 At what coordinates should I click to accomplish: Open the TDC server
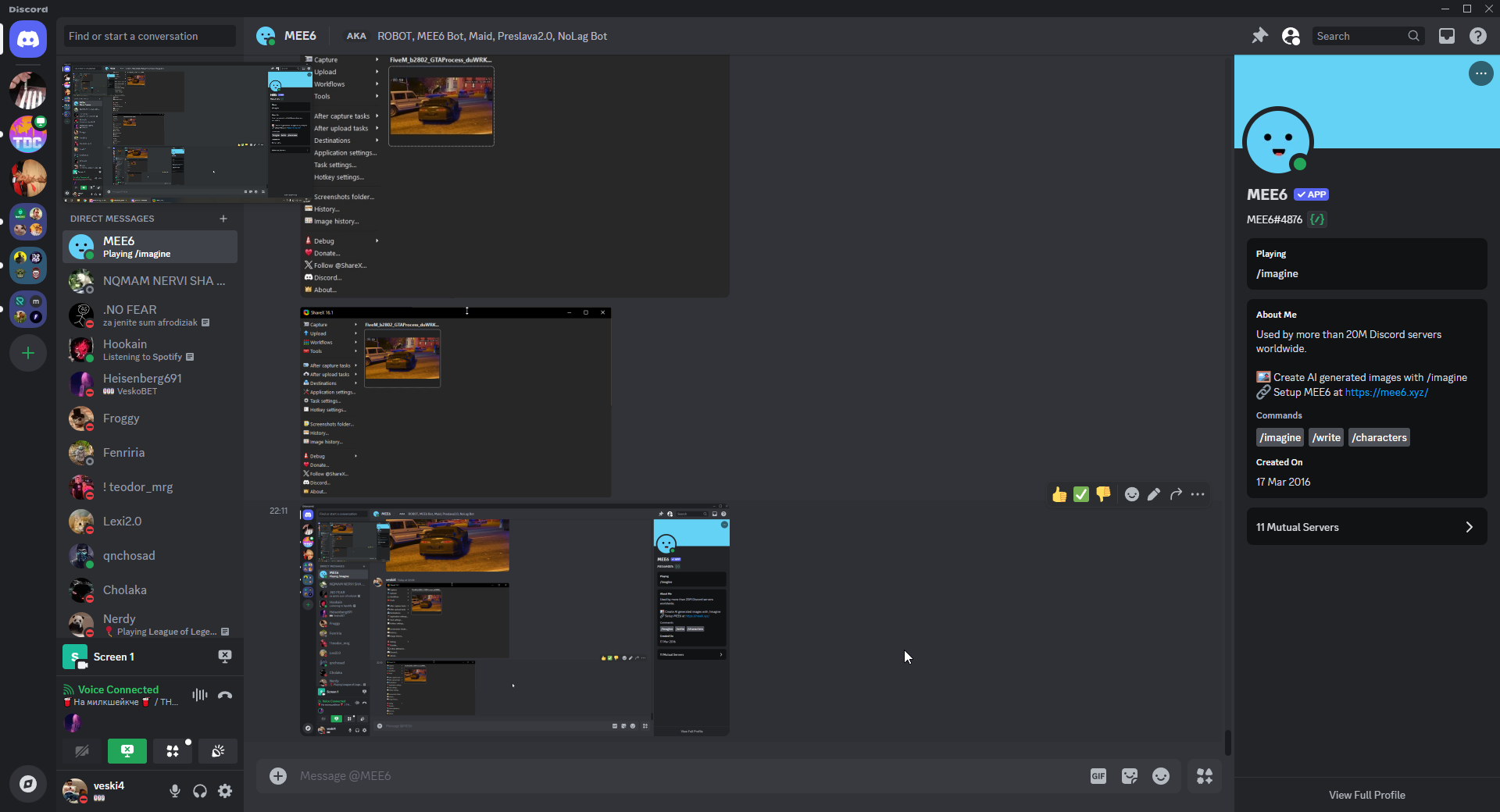click(28, 134)
